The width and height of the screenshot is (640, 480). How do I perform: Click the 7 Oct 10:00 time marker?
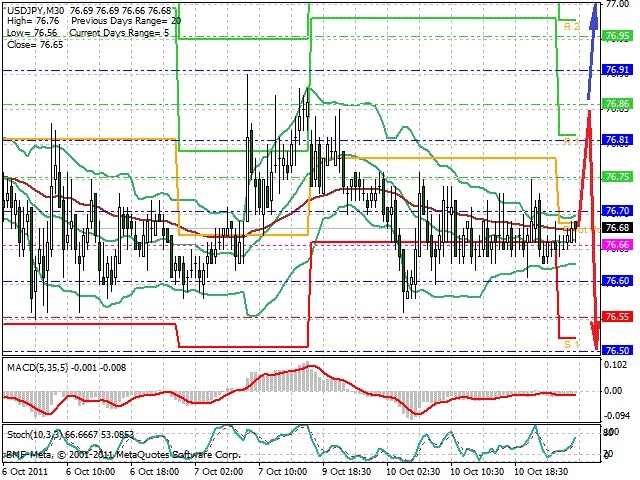pos(282,472)
